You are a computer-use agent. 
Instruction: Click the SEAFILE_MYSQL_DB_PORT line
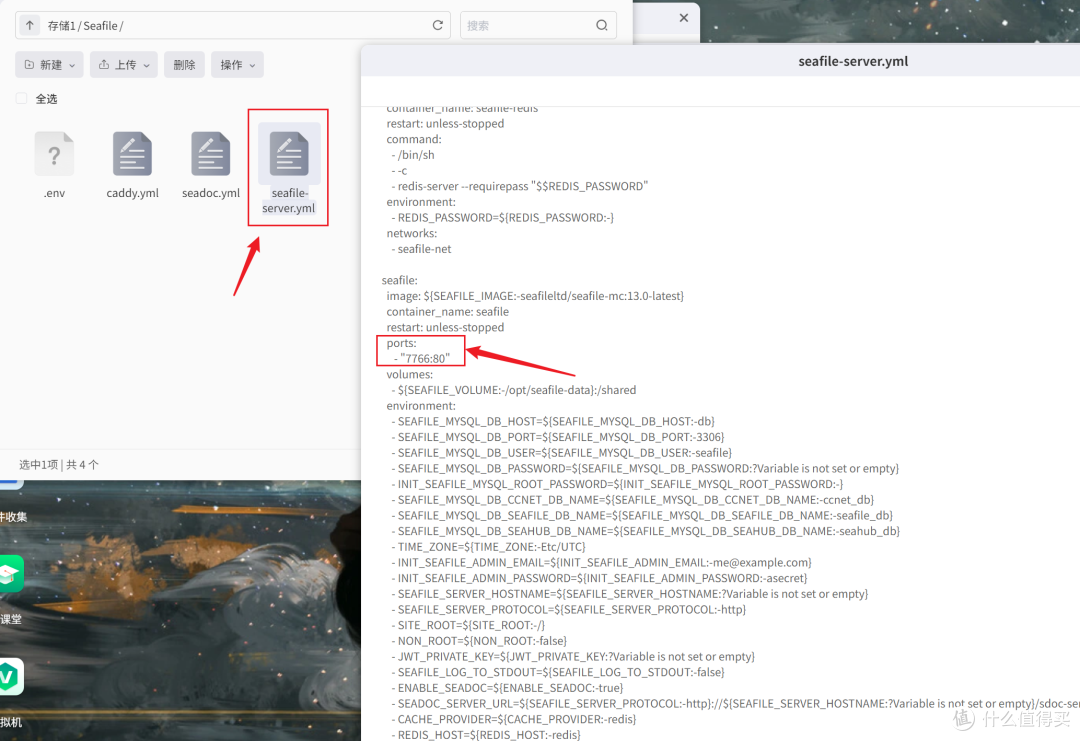click(558, 437)
